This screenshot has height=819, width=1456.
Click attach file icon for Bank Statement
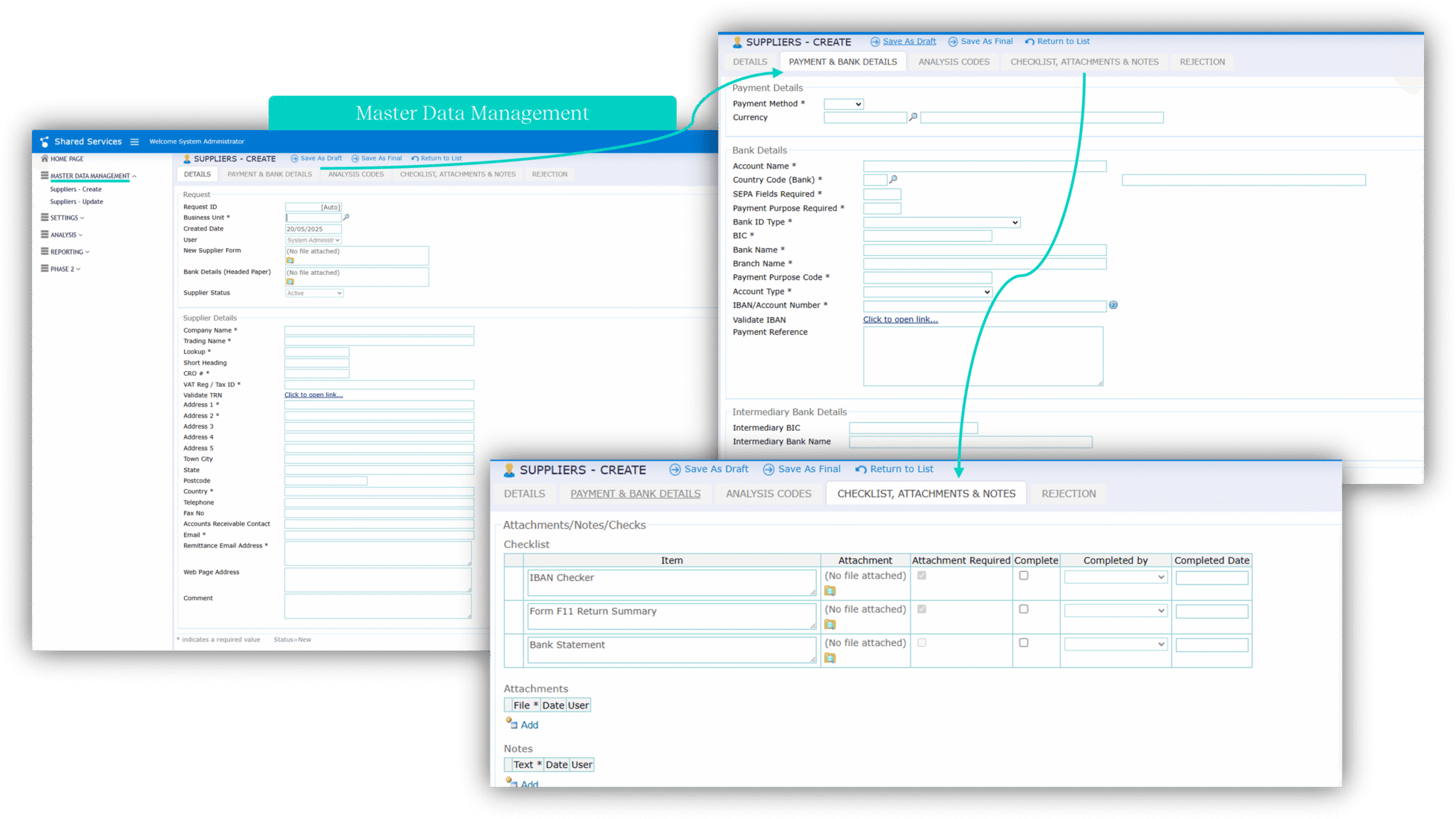tap(830, 658)
